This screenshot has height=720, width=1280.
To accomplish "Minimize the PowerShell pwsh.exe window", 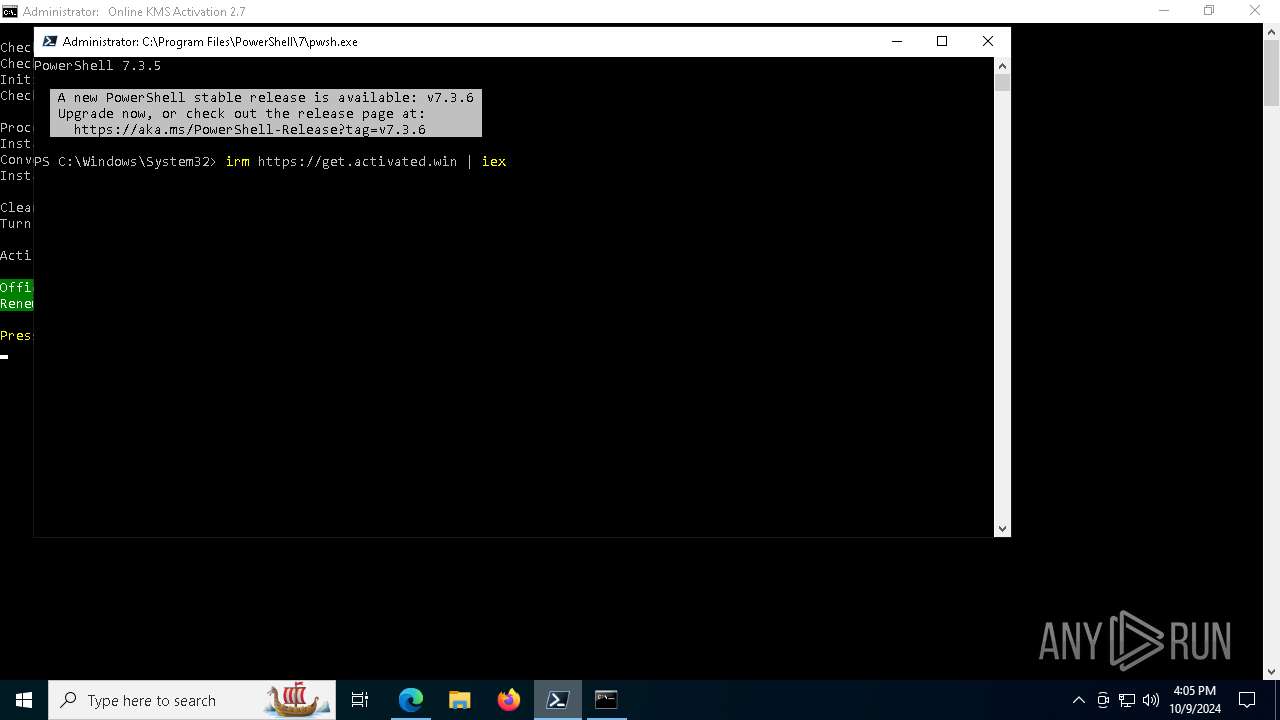I will [896, 41].
